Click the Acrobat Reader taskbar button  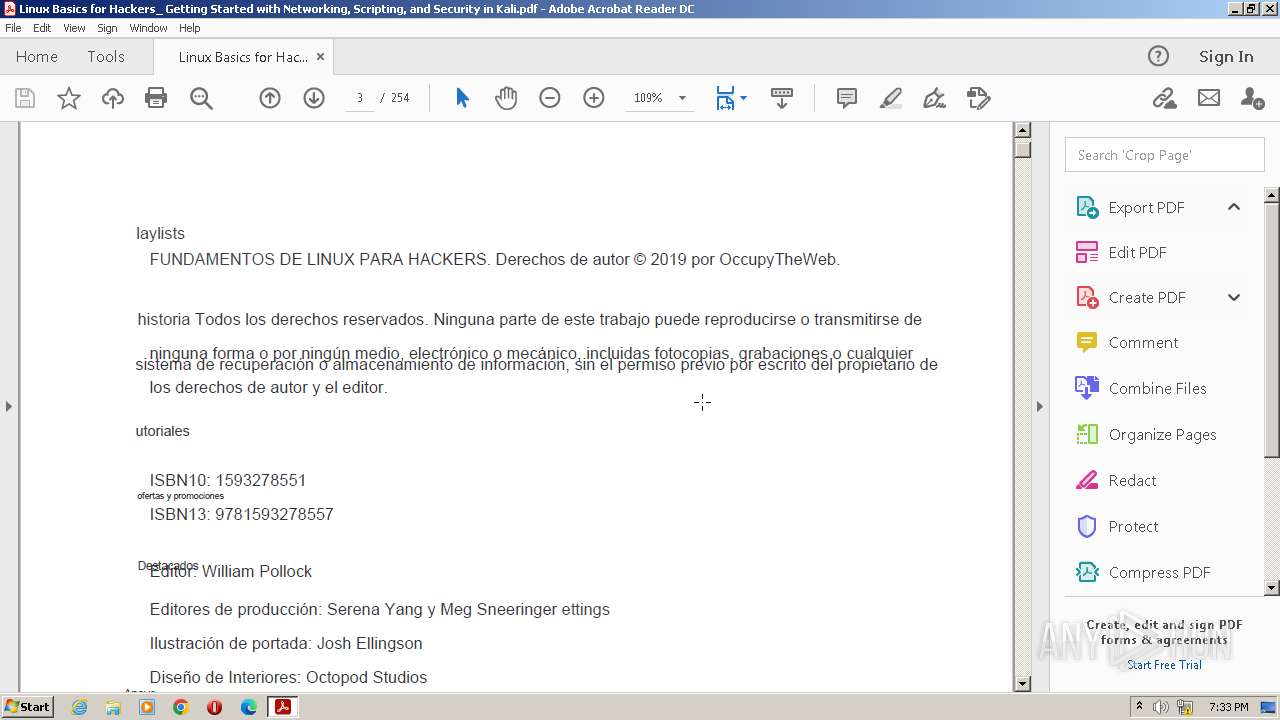point(283,707)
